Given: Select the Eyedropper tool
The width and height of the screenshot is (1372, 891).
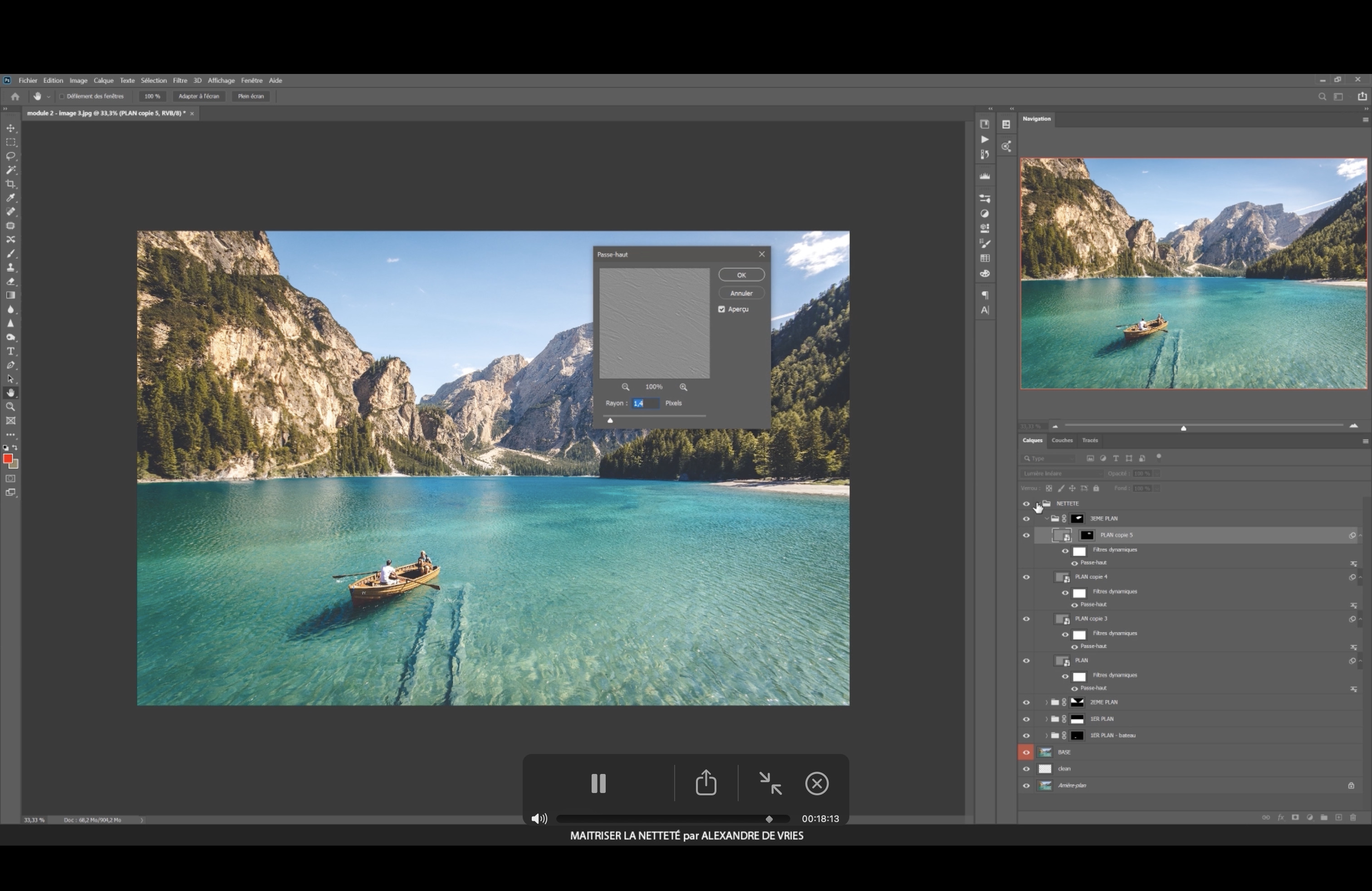Looking at the screenshot, I should coord(11,198).
